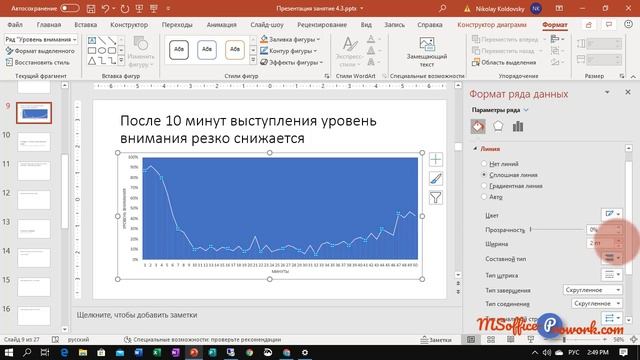Open the format pane options dropdown arrow
The width and height of the screenshot is (640, 360).
tap(607, 92)
